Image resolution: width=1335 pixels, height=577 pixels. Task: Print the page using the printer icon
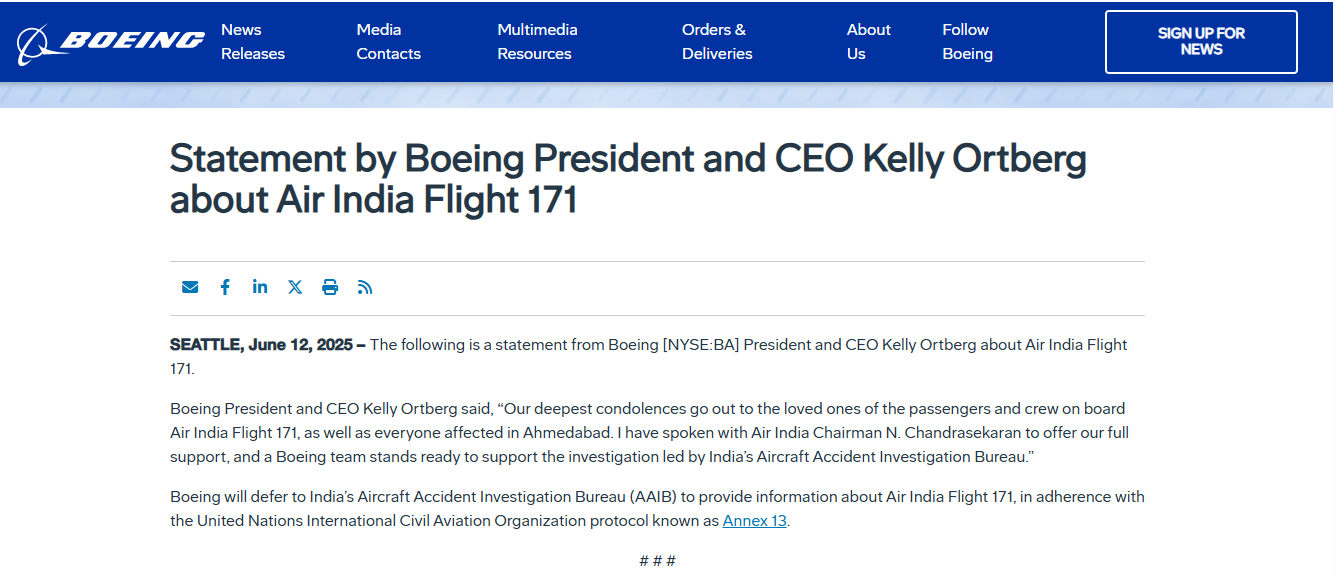coord(330,287)
